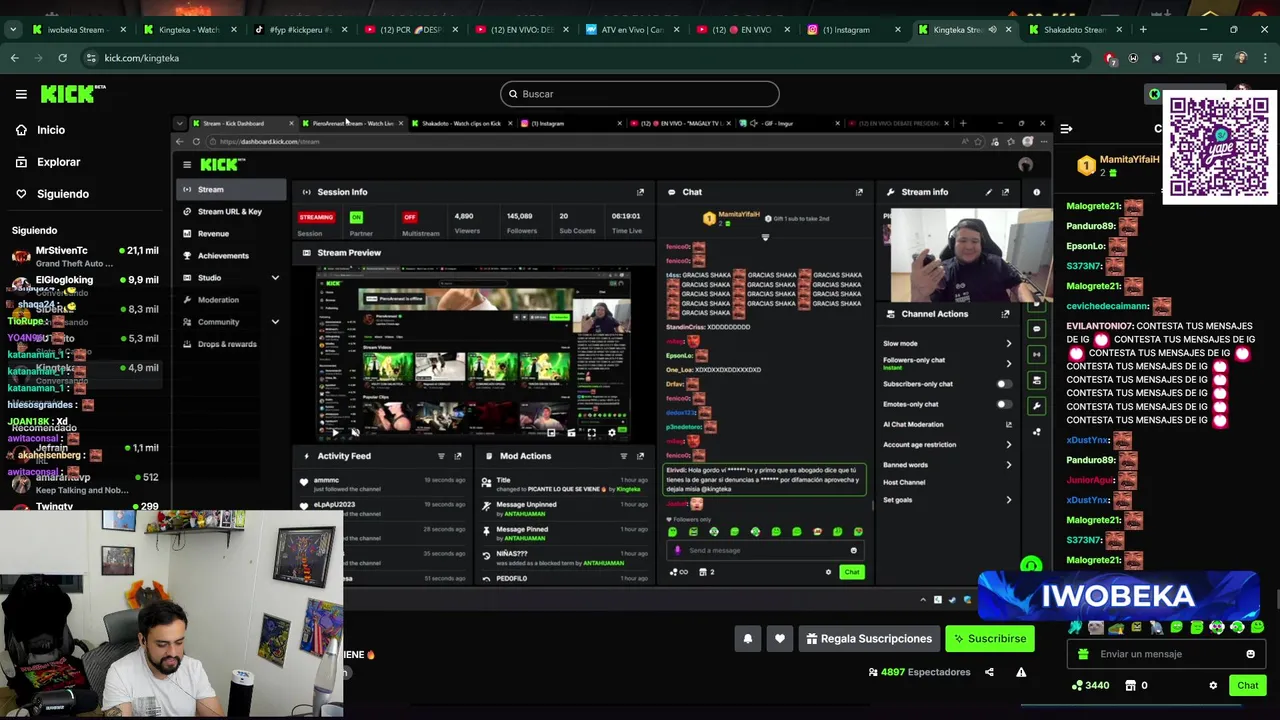
Task: Open Activity Feed filter icon
Action: click(441, 456)
